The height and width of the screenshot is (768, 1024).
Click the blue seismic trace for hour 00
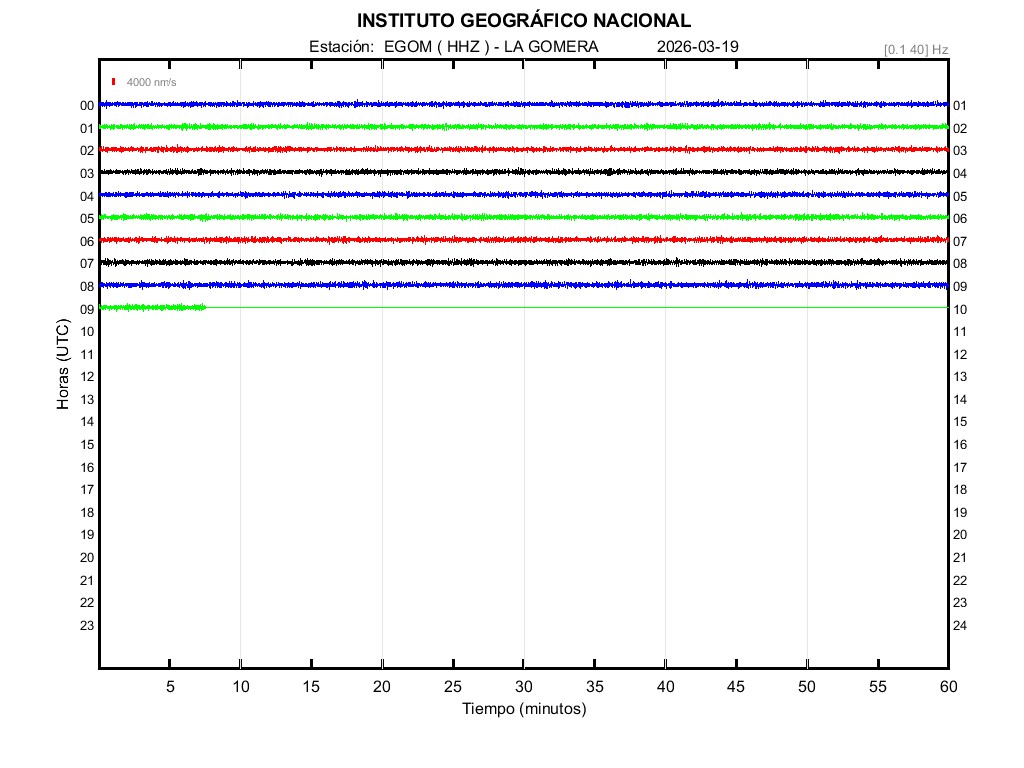(x=523, y=104)
